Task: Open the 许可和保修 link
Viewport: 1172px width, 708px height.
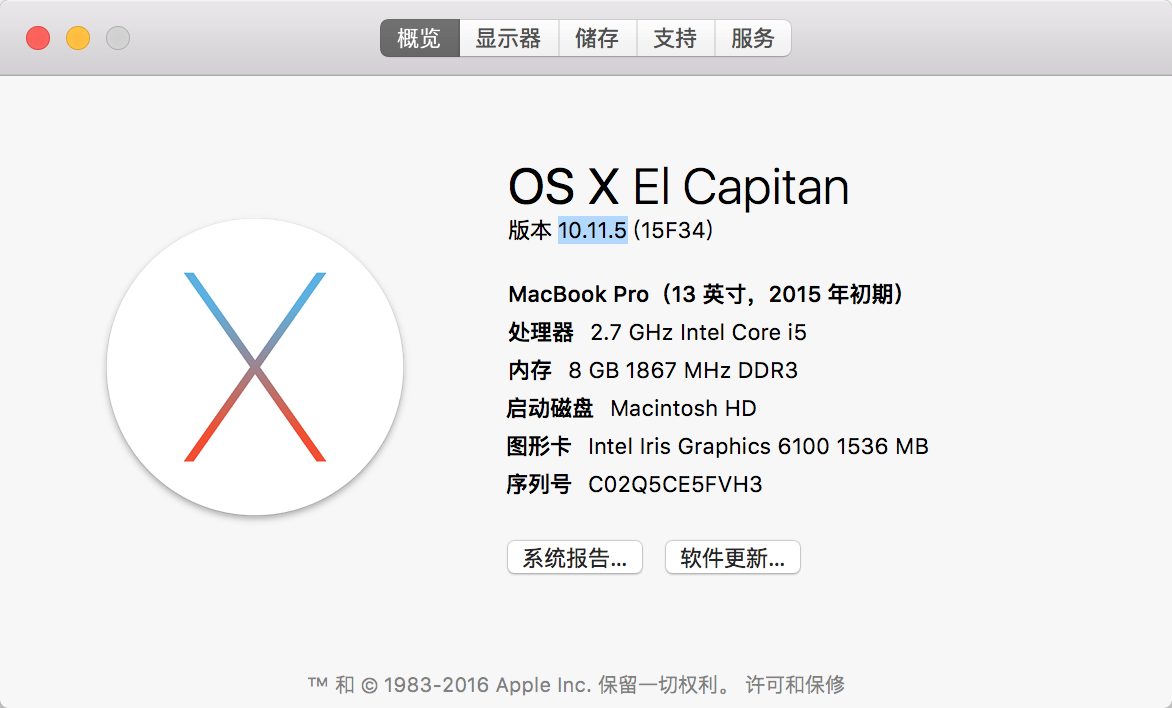Action: tap(795, 685)
